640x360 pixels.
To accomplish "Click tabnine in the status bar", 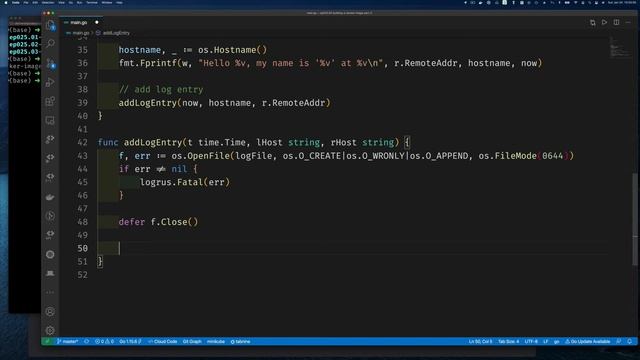I will click(240, 342).
